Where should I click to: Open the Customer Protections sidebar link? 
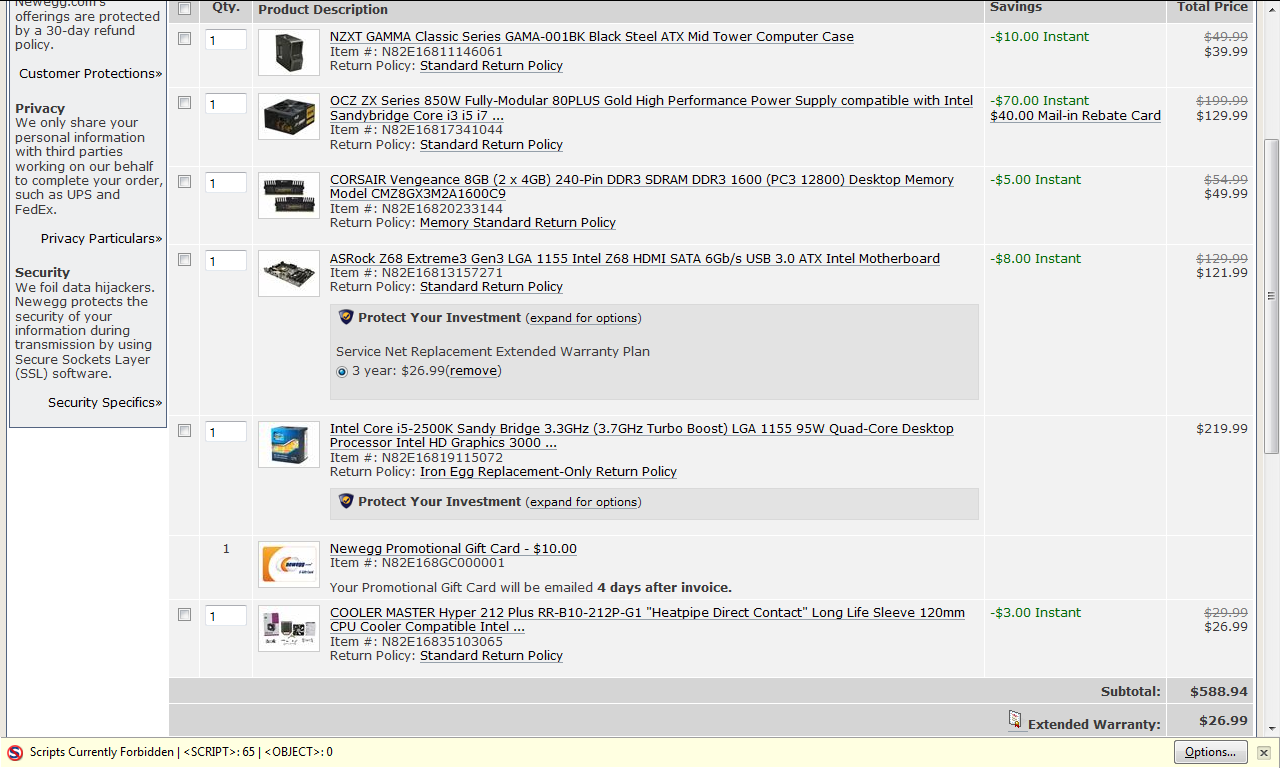pos(90,74)
